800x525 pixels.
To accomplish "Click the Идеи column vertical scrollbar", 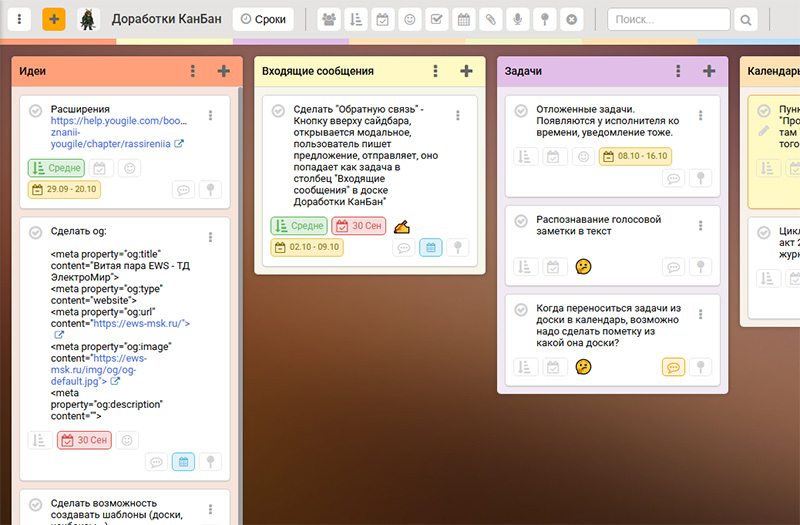I will 241,306.
